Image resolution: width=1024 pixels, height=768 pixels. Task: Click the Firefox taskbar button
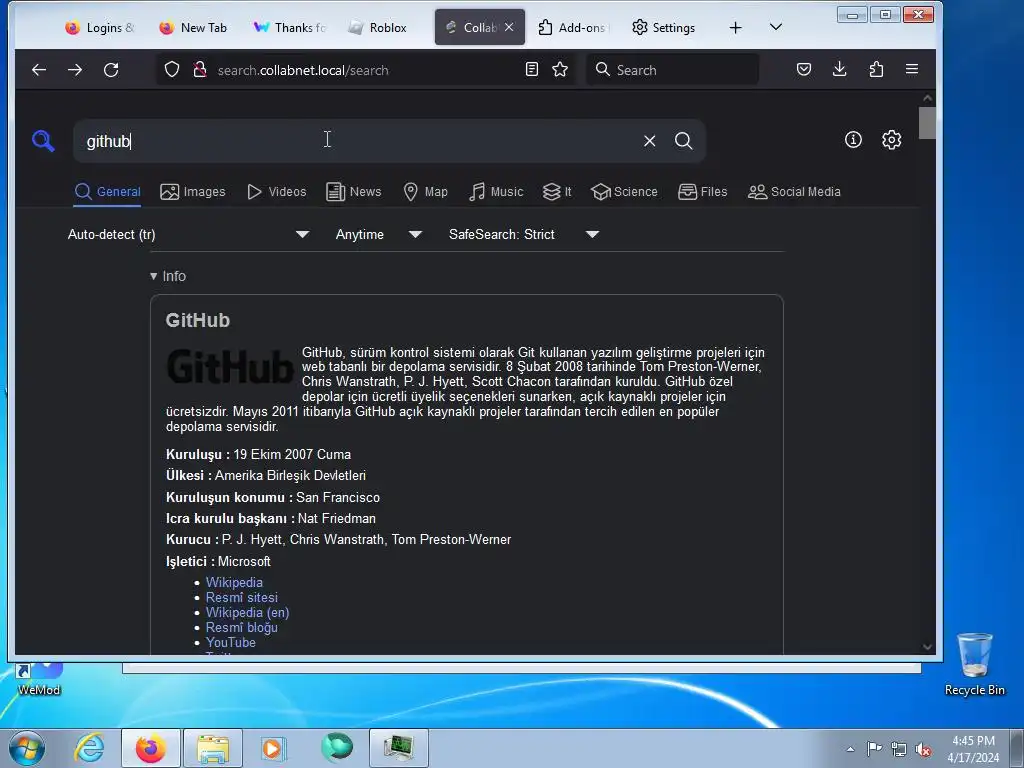click(x=150, y=748)
